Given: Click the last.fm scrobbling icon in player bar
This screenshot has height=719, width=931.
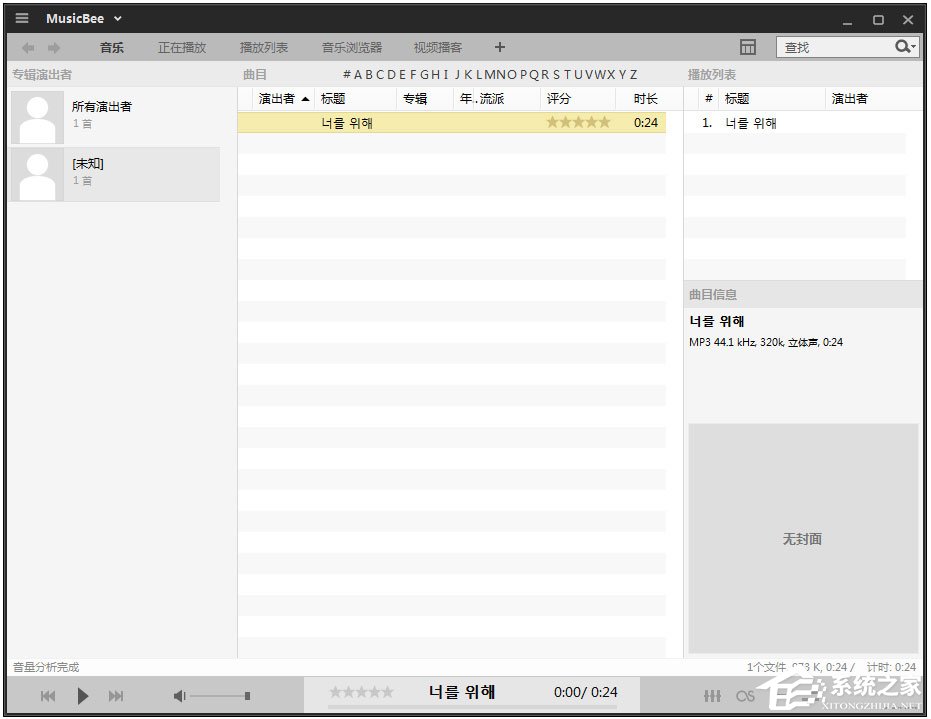Looking at the screenshot, I should (x=744, y=695).
